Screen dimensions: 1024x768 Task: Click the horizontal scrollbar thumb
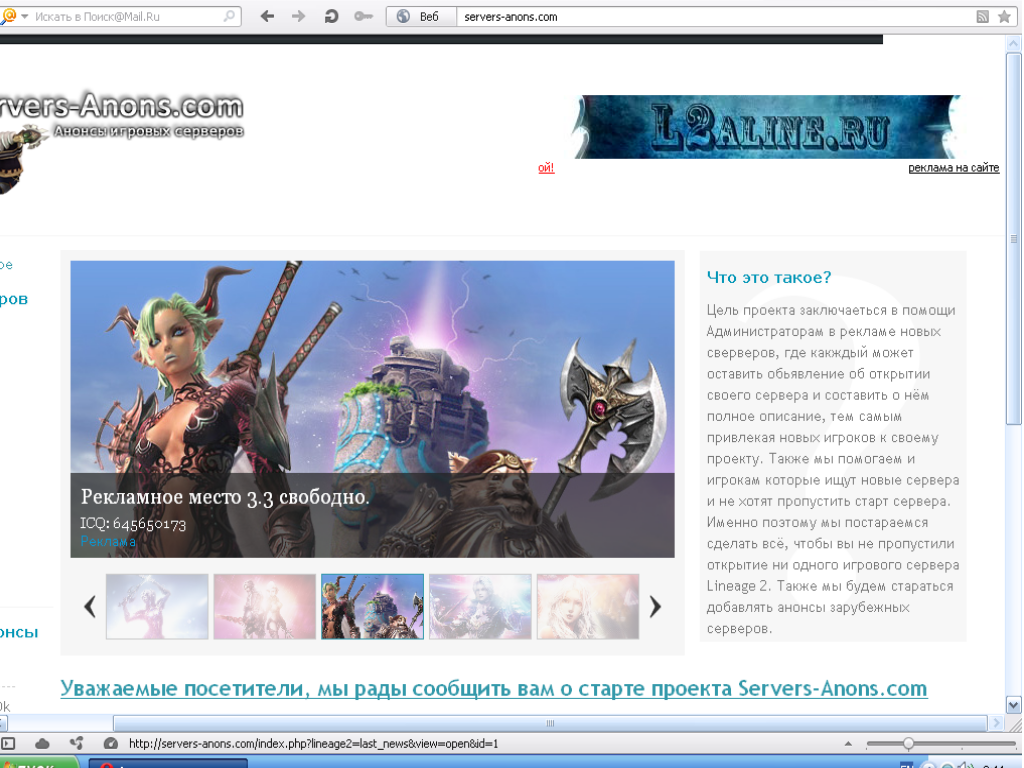[x=550, y=723]
